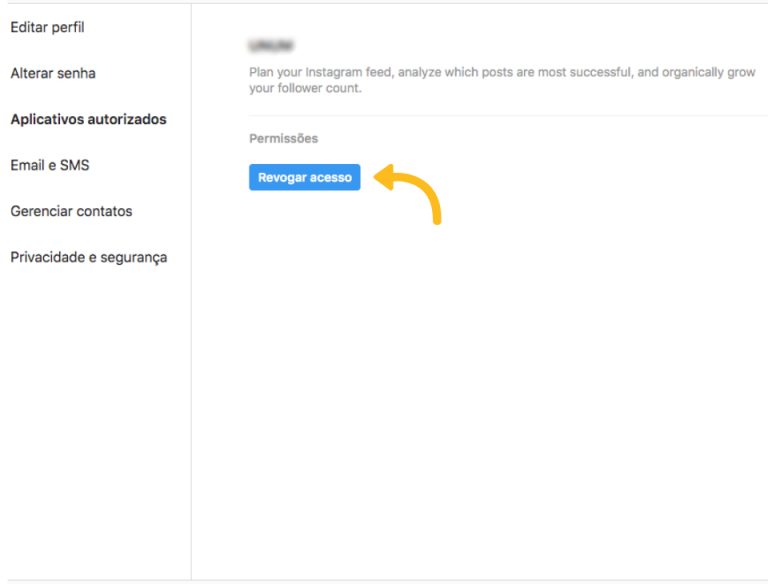Image resolution: width=768 pixels, height=584 pixels.
Task: Open Email e SMS settings
Action: coord(49,165)
